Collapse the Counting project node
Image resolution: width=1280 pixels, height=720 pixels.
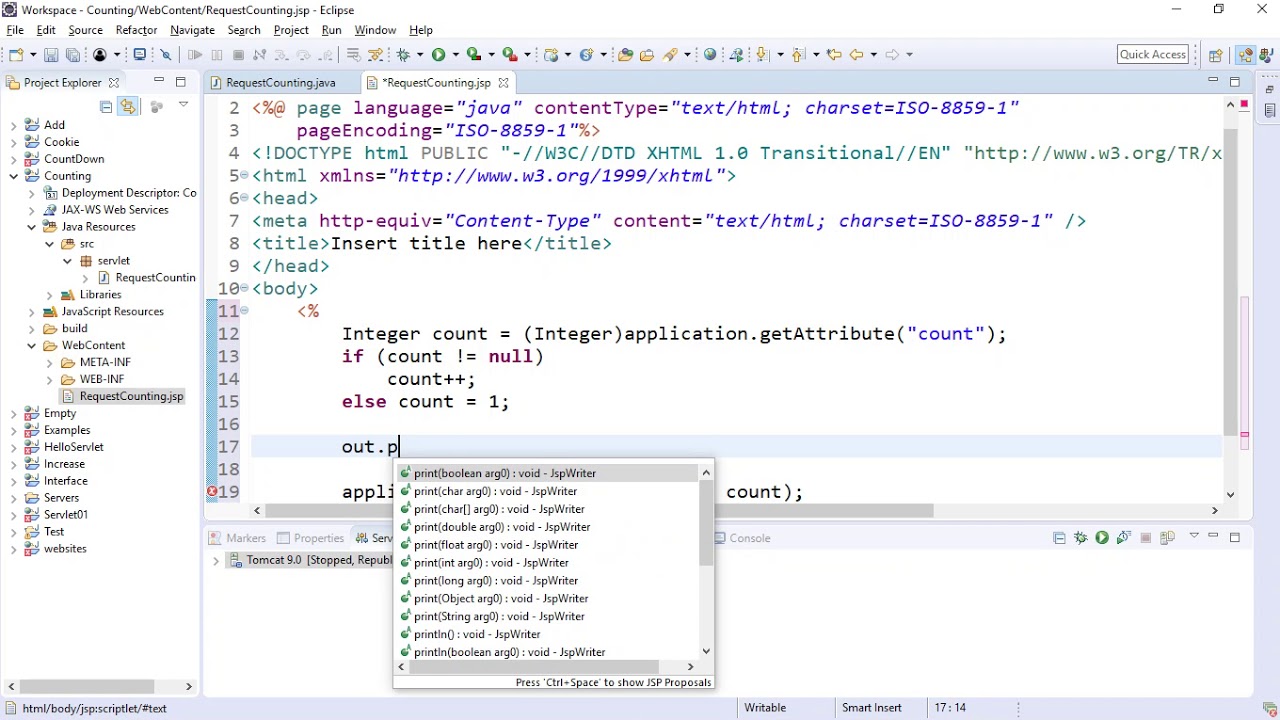(x=14, y=176)
